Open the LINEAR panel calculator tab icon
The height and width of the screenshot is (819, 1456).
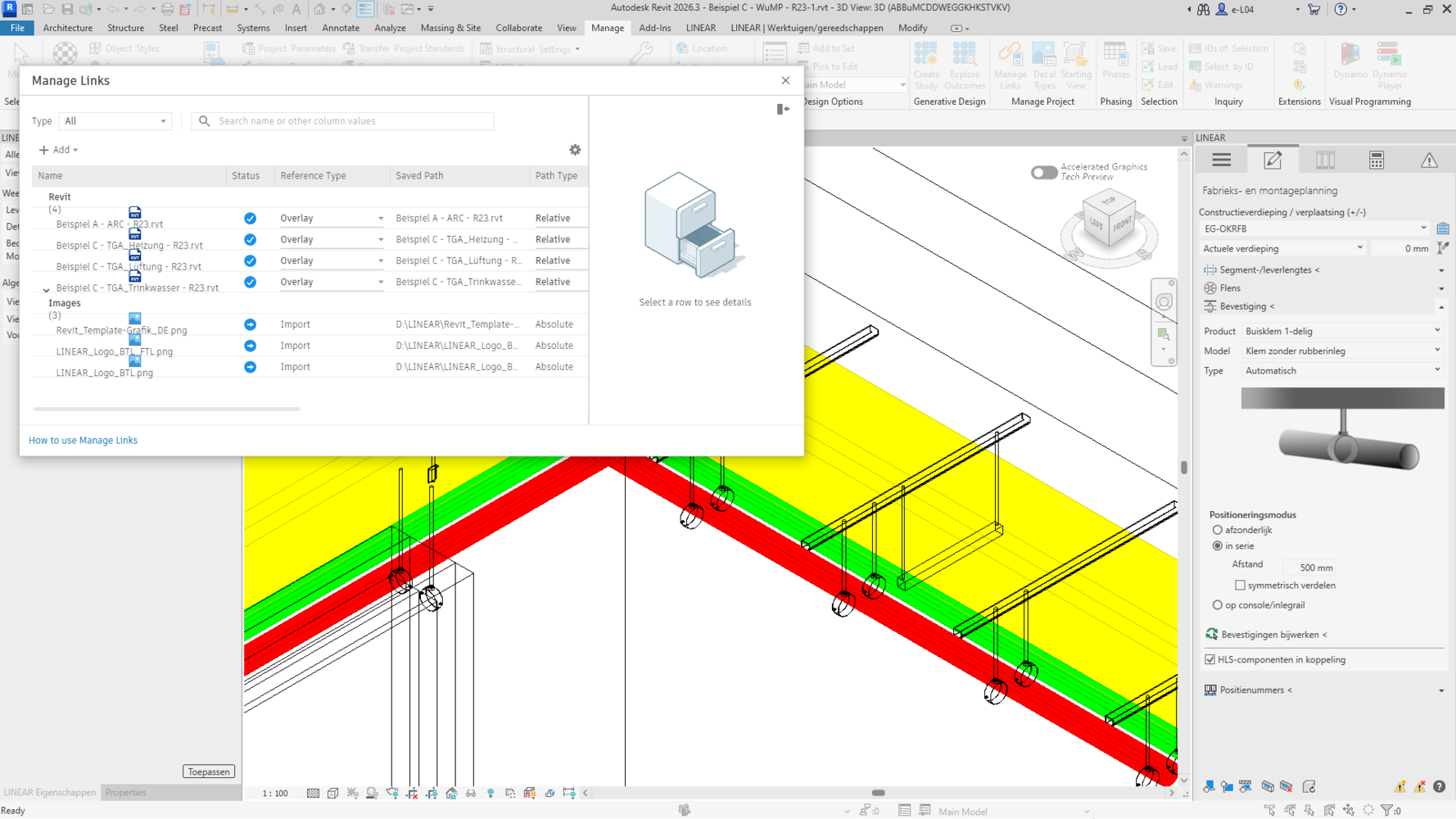(x=1377, y=161)
